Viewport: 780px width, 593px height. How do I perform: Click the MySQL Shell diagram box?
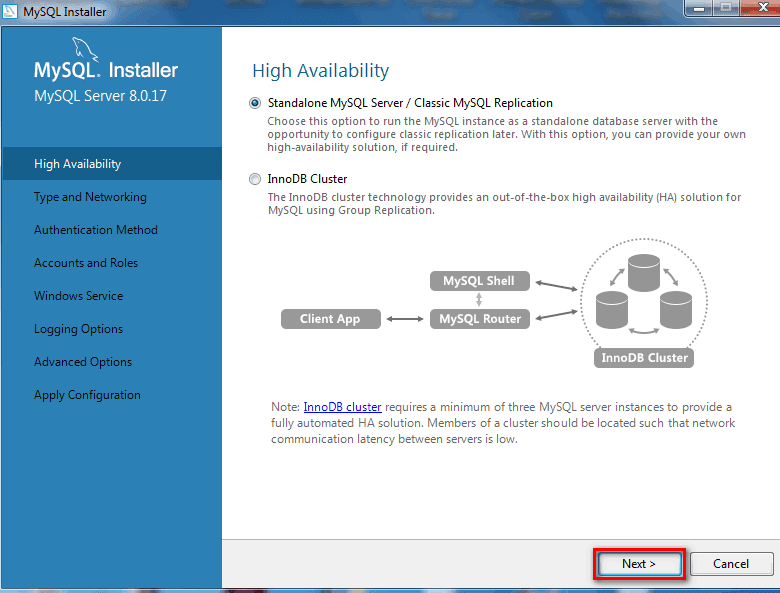coord(480,281)
